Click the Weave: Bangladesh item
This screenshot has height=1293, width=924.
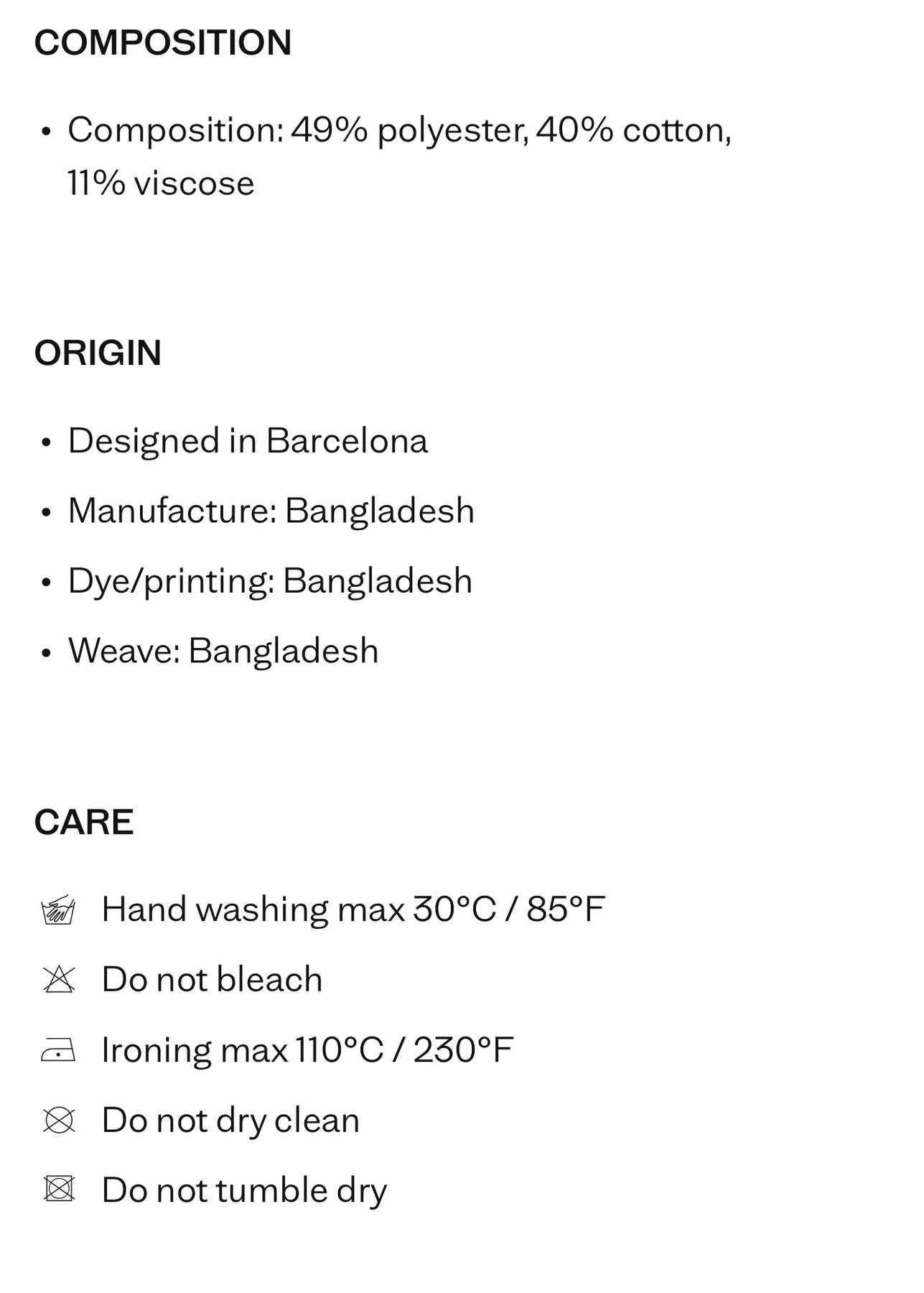(x=223, y=651)
